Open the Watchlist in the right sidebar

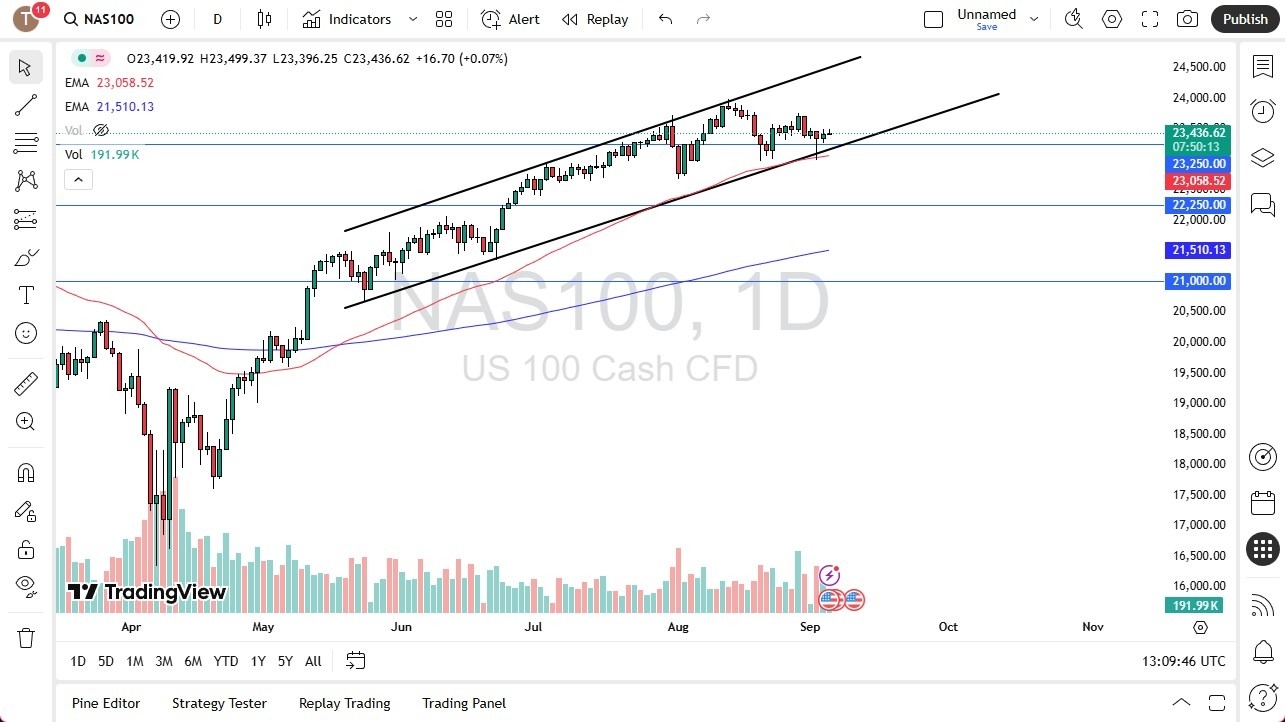(1262, 65)
